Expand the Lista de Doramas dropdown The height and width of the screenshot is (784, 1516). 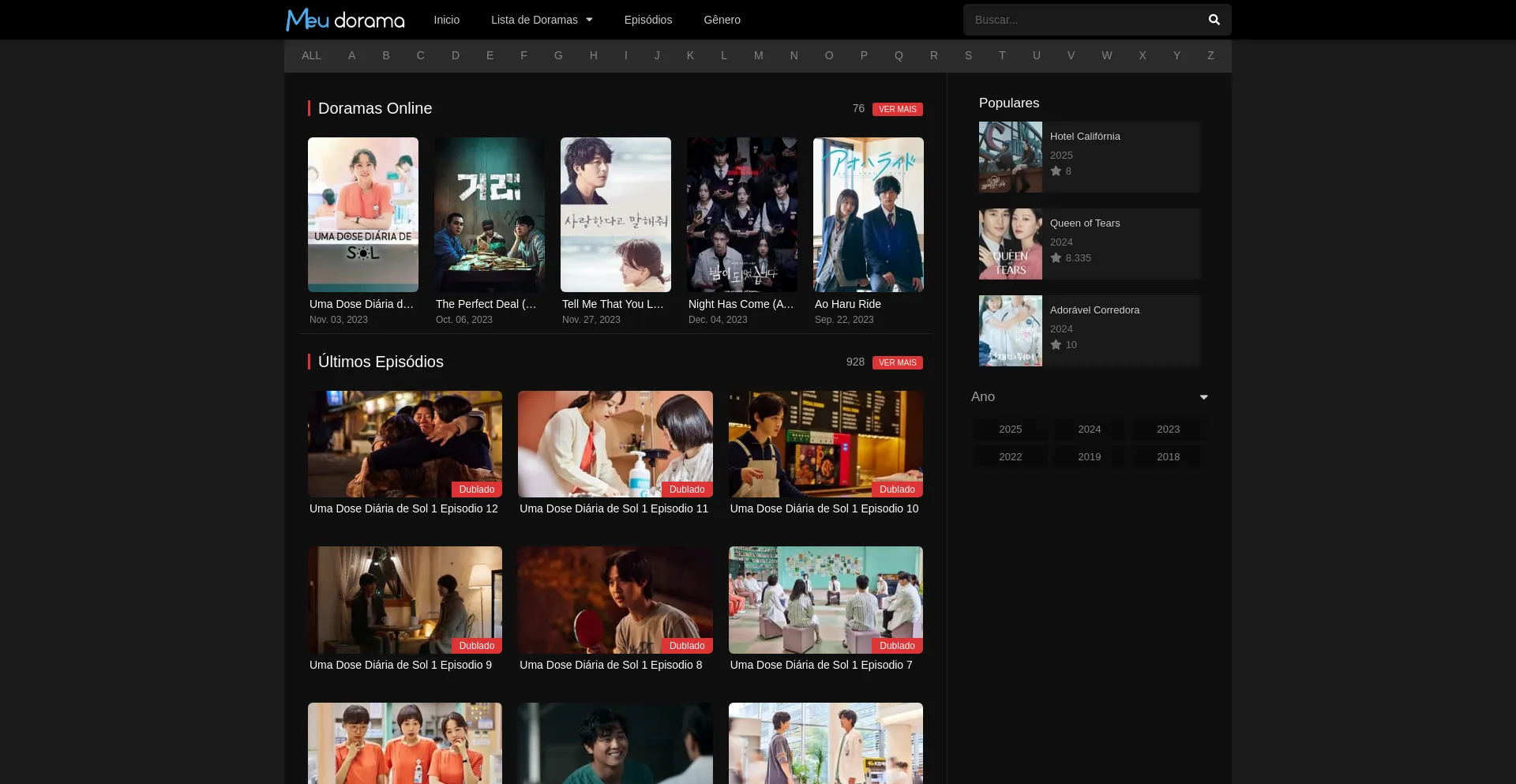542,20
